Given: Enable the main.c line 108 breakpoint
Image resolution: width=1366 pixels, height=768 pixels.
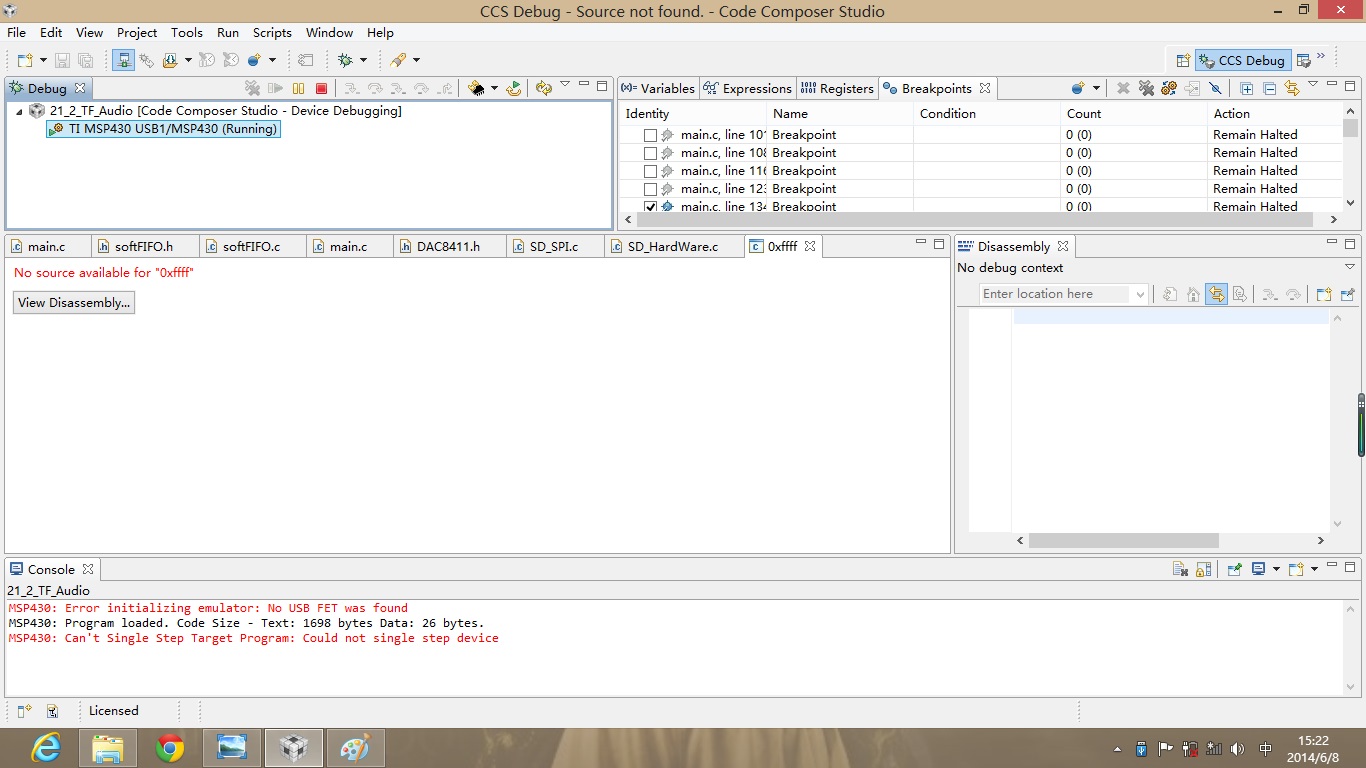Looking at the screenshot, I should [x=650, y=153].
